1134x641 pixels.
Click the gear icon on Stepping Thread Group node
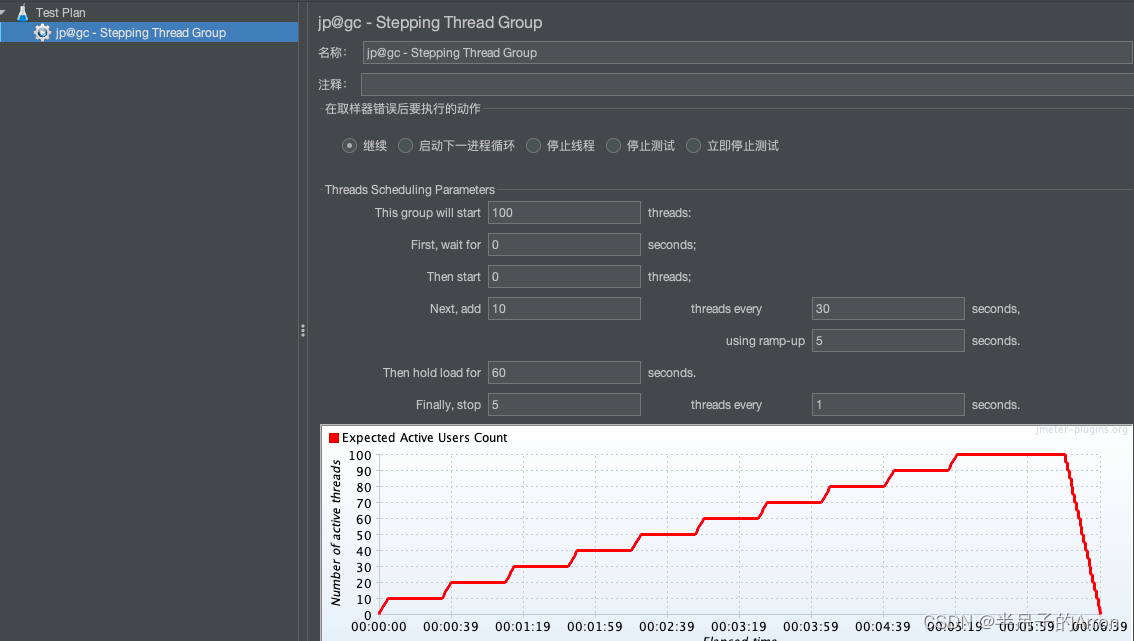[x=42, y=32]
